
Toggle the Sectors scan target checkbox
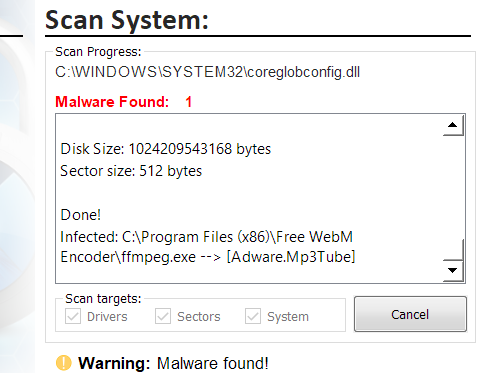tap(163, 316)
